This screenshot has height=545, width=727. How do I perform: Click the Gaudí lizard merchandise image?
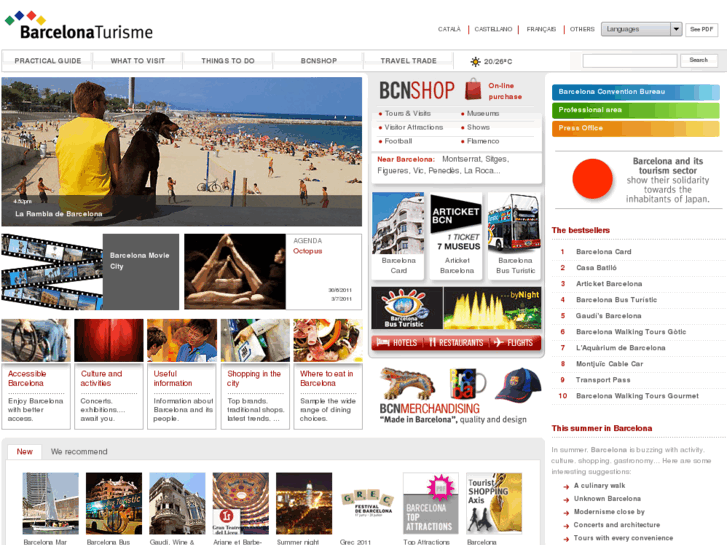[407, 384]
